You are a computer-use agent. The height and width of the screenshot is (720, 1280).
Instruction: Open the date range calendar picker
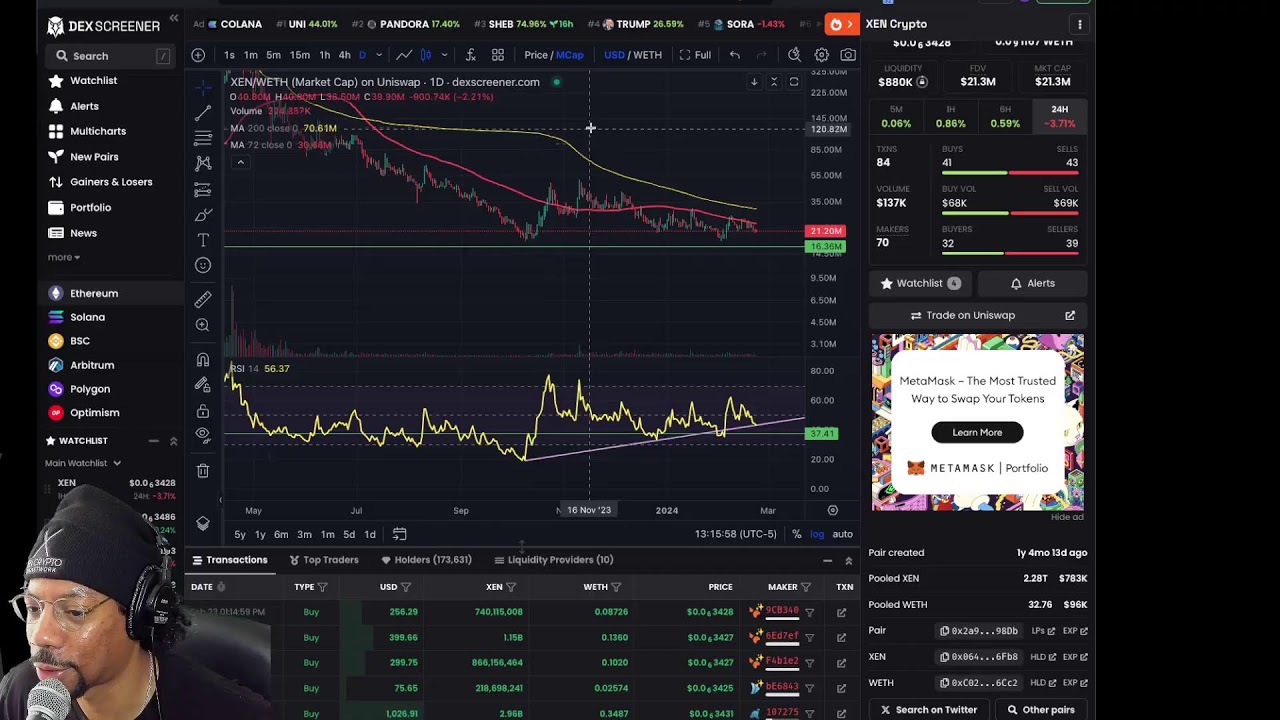[399, 534]
